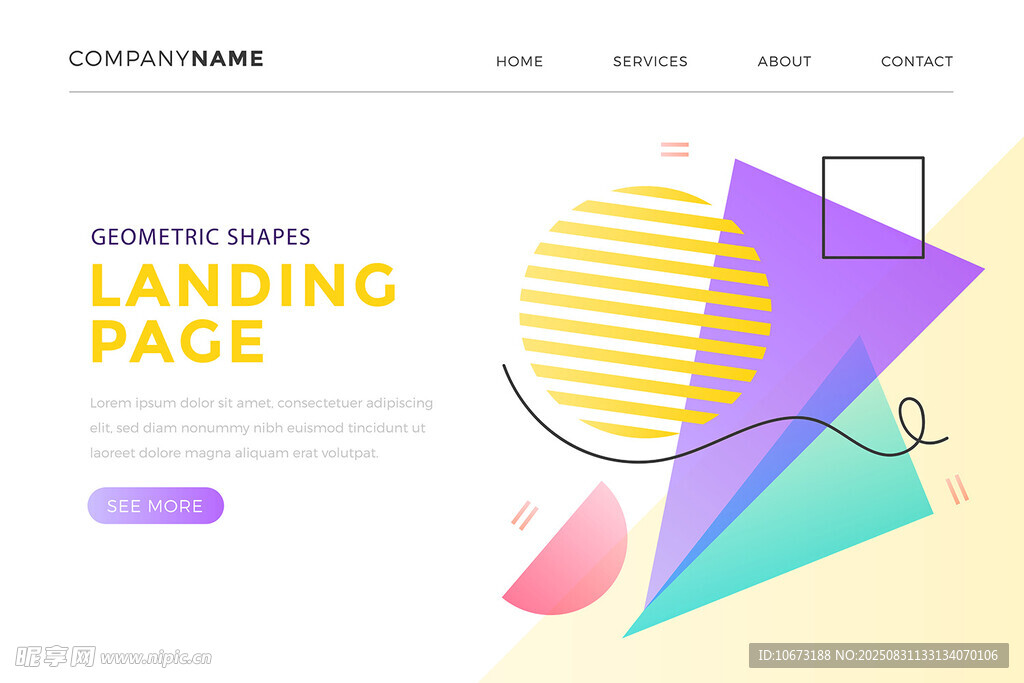Select the yellow LANDING PAGE heading

(243, 313)
